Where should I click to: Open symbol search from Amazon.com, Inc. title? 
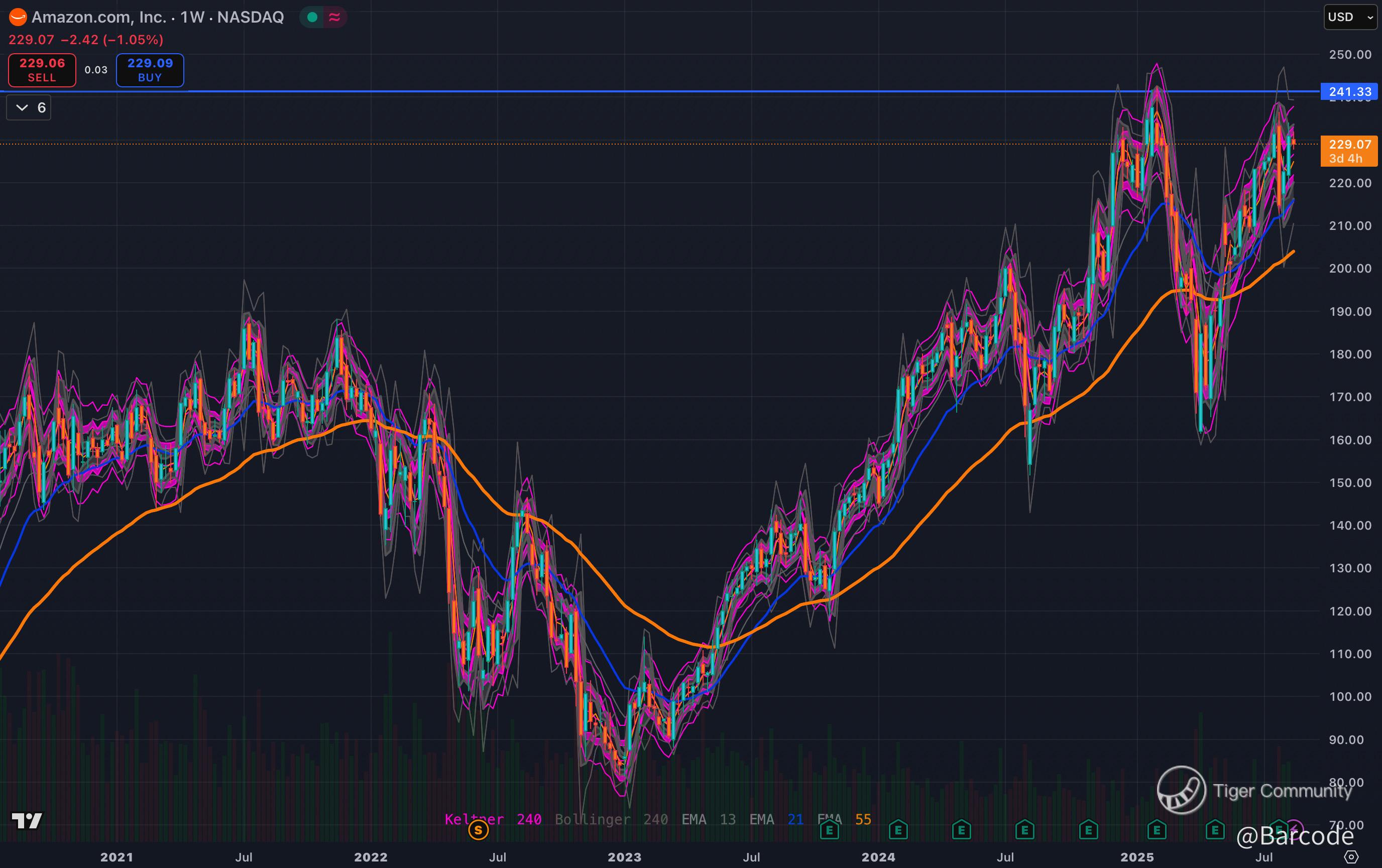pos(99,17)
